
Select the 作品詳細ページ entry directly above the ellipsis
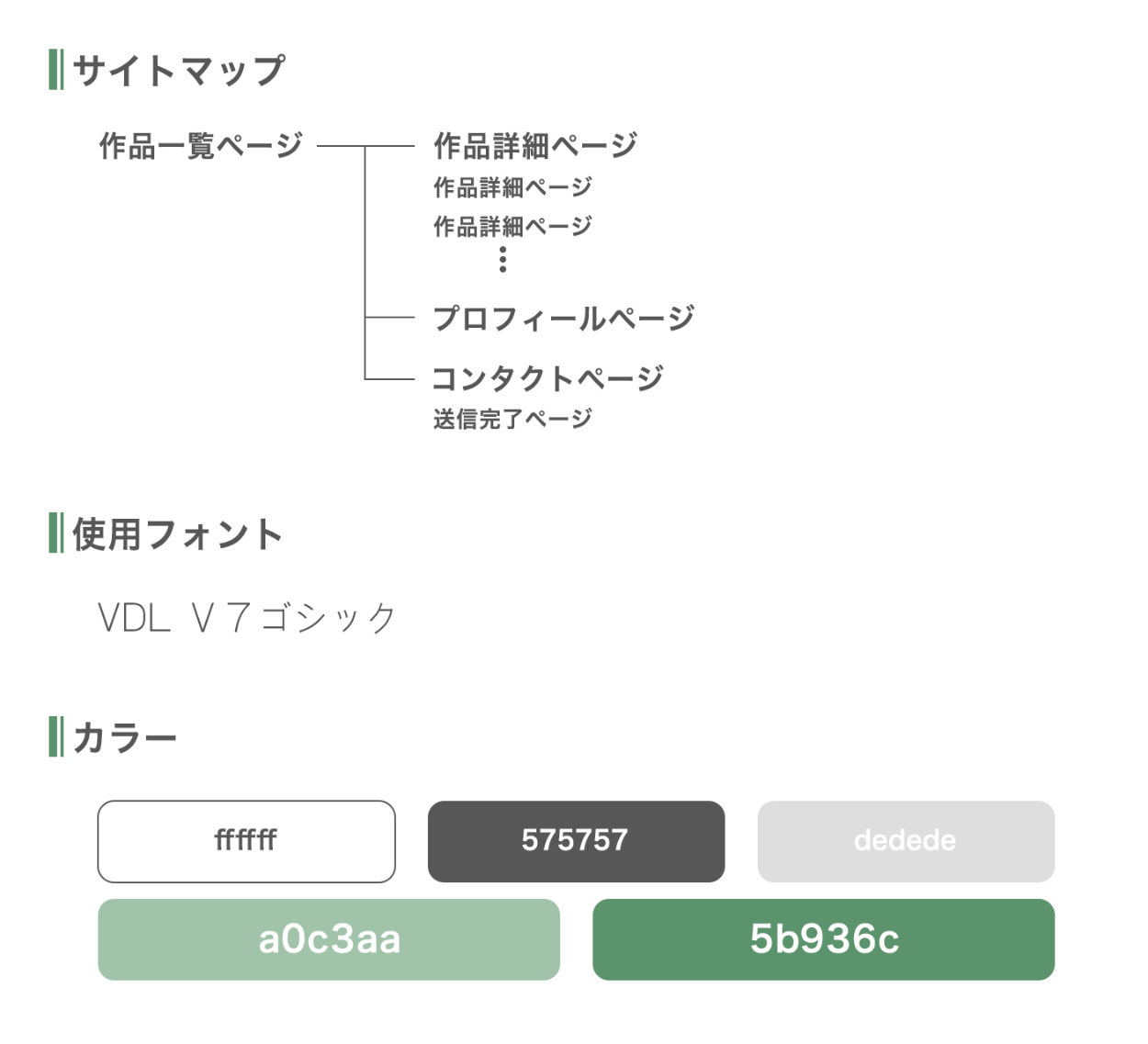(512, 226)
